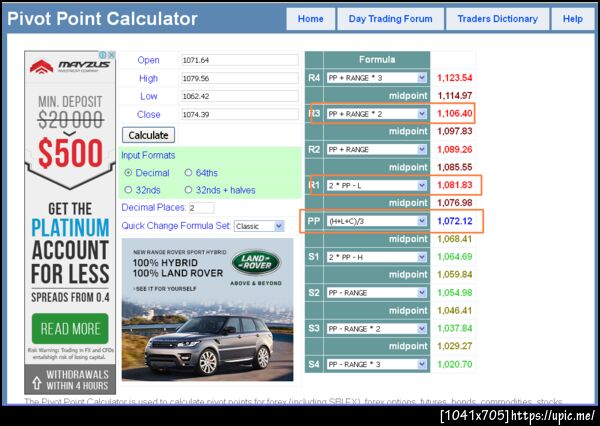Viewport: 600px width, 426px height.
Task: Click the R3 value 1,106.40
Action: pos(455,114)
